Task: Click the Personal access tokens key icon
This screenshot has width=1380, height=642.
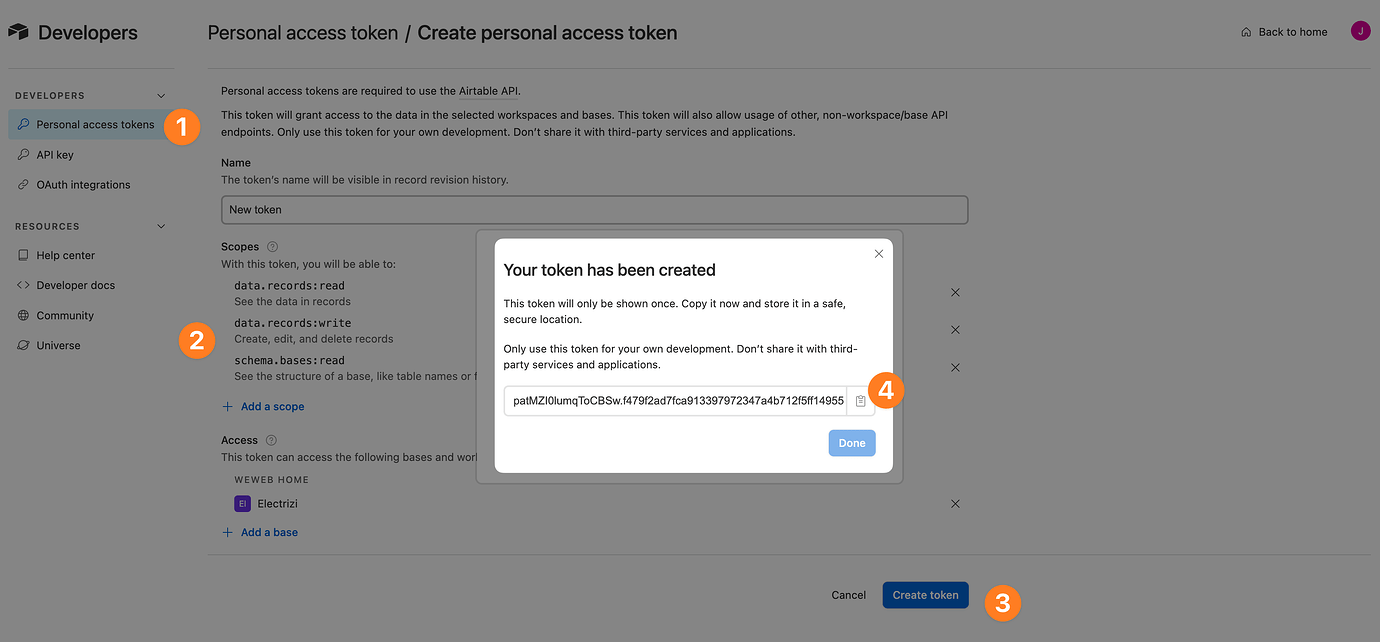Action: [x=23, y=124]
